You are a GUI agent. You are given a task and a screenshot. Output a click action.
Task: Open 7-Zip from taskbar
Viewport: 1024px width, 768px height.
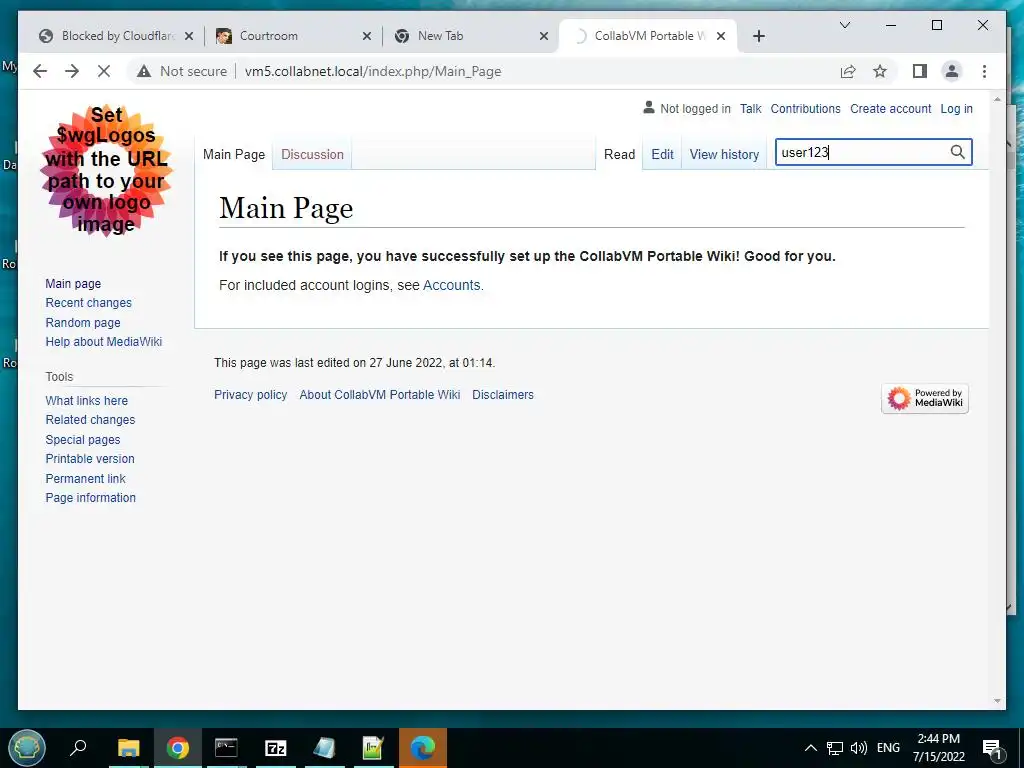tap(276, 748)
